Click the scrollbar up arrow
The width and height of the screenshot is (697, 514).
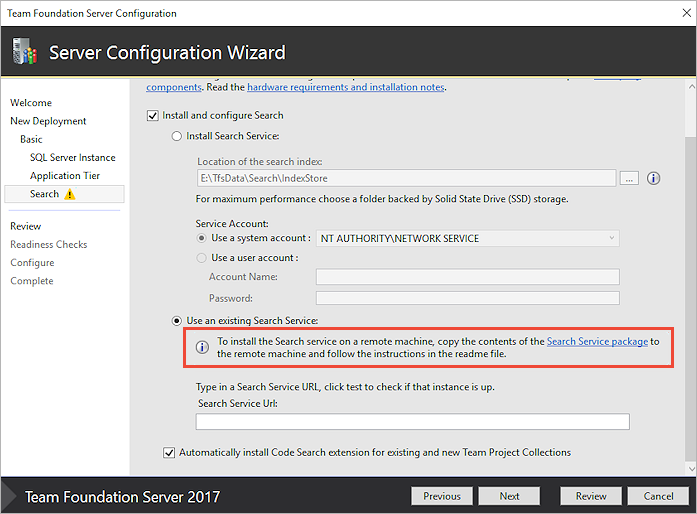[x=691, y=87]
